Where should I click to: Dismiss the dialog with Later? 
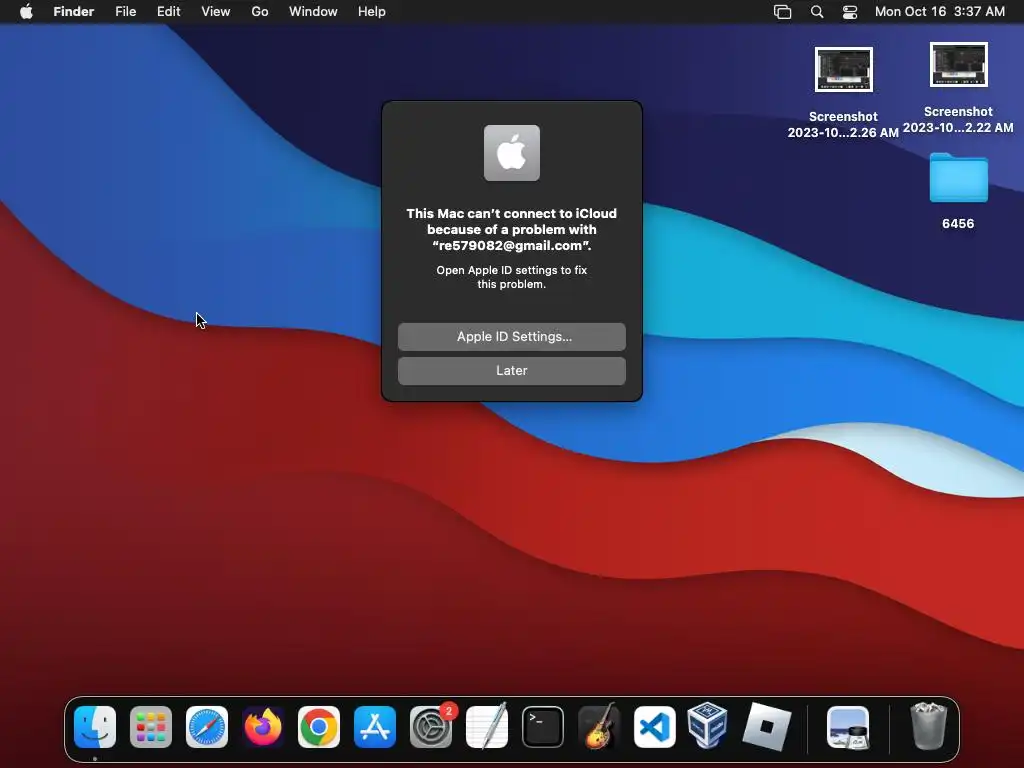[x=512, y=370]
